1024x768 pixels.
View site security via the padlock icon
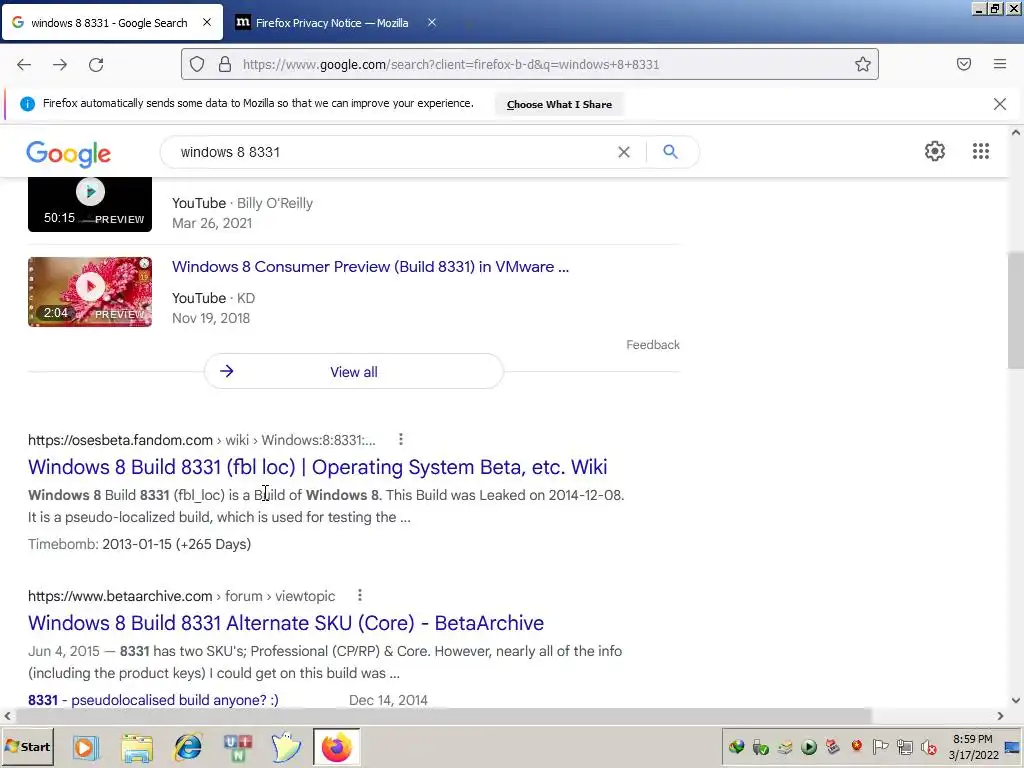(225, 64)
